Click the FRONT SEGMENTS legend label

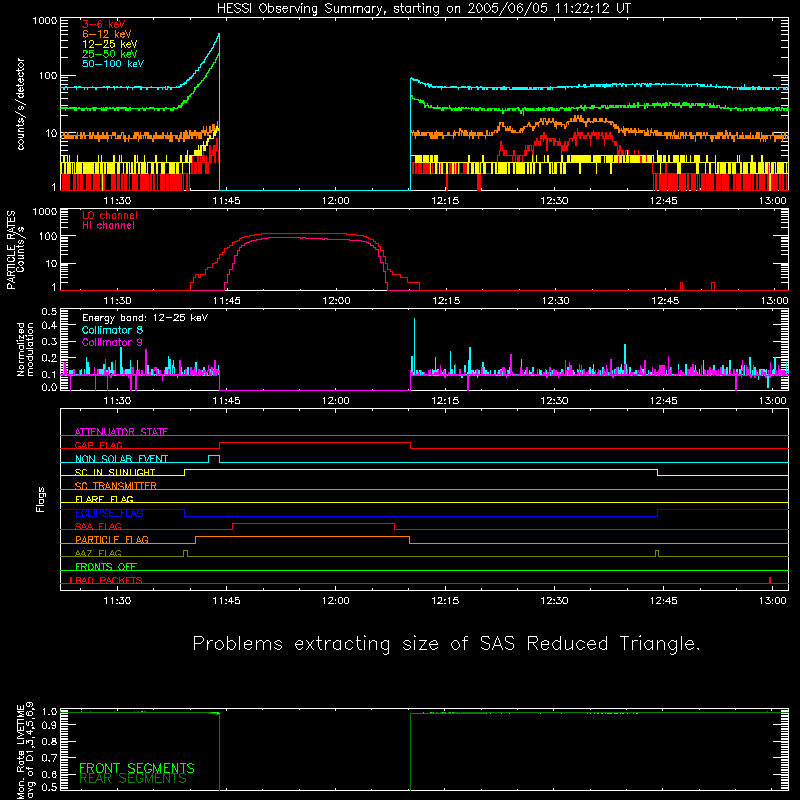137,768
